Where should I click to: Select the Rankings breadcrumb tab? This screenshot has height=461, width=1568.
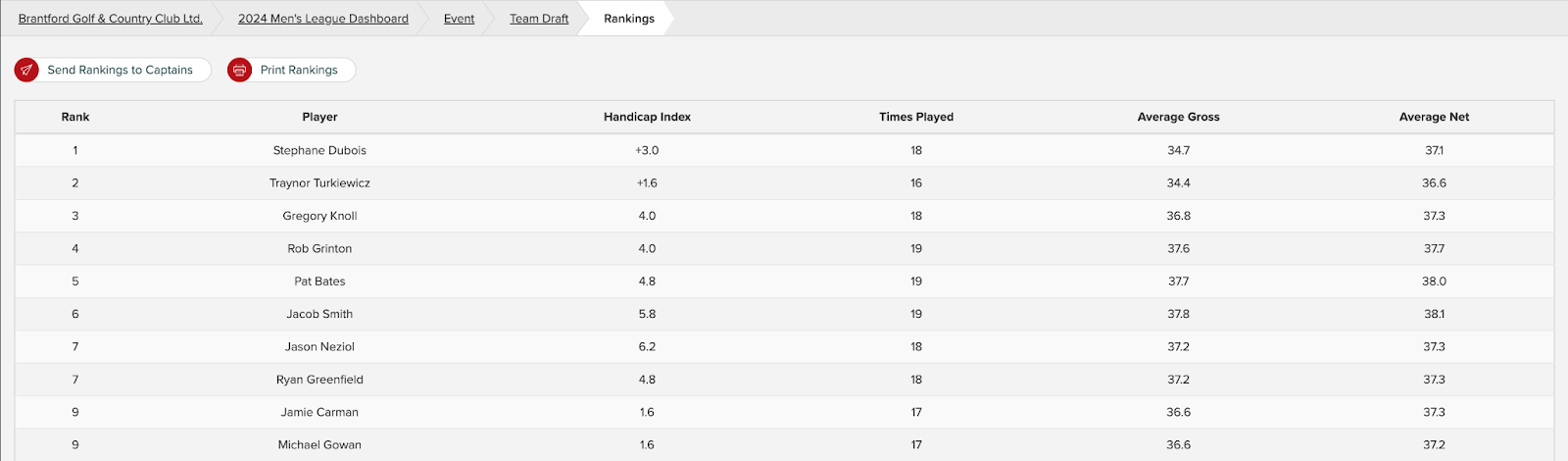tap(629, 19)
